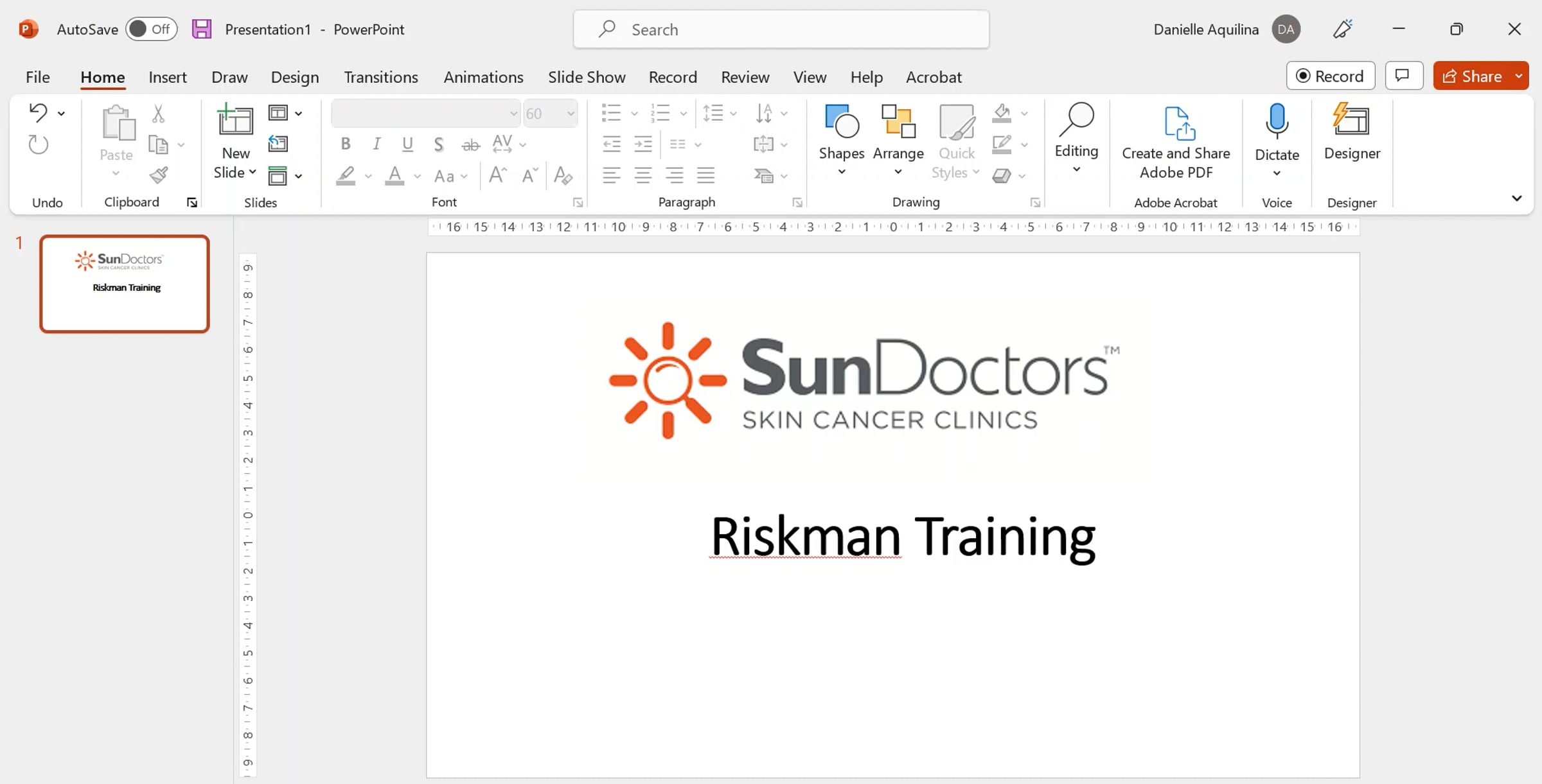Screen dimensions: 1542x784
Task: Click Increase Font Size icon
Action: 498,175
